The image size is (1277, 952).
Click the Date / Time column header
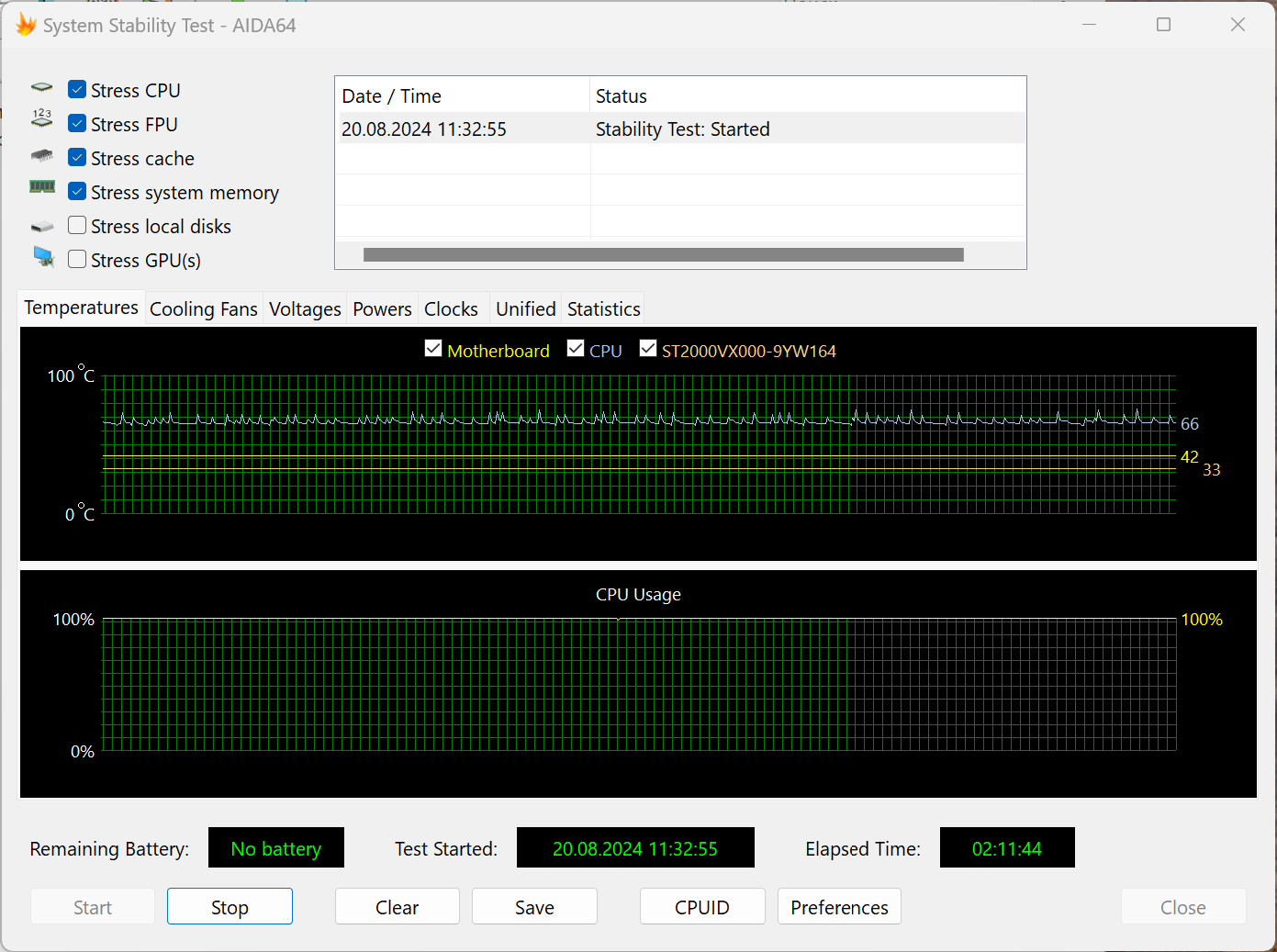click(x=462, y=96)
